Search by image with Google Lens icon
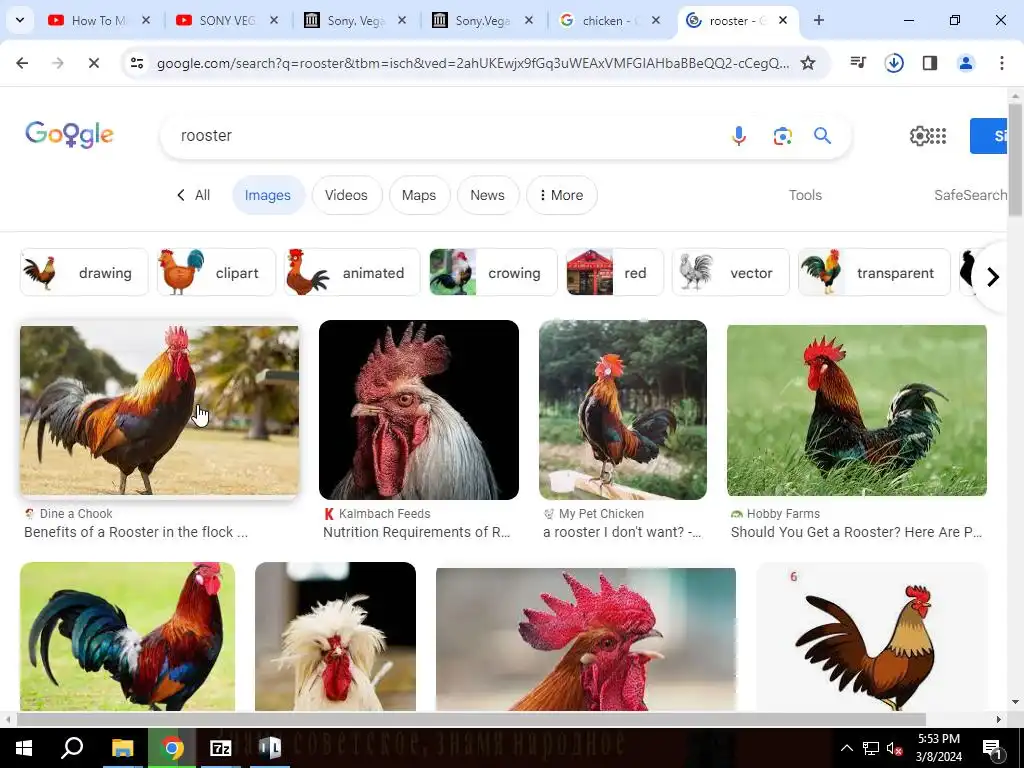 pyautogui.click(x=782, y=136)
